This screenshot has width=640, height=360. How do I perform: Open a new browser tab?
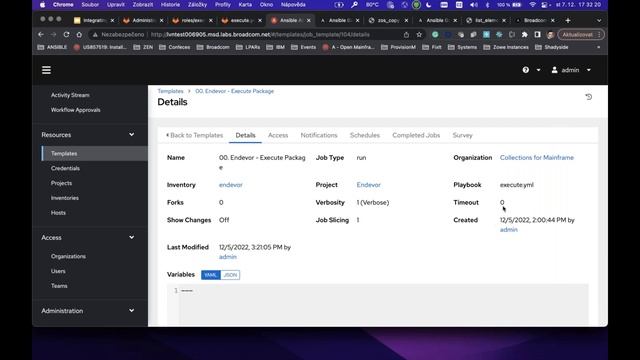pyautogui.click(x=568, y=20)
